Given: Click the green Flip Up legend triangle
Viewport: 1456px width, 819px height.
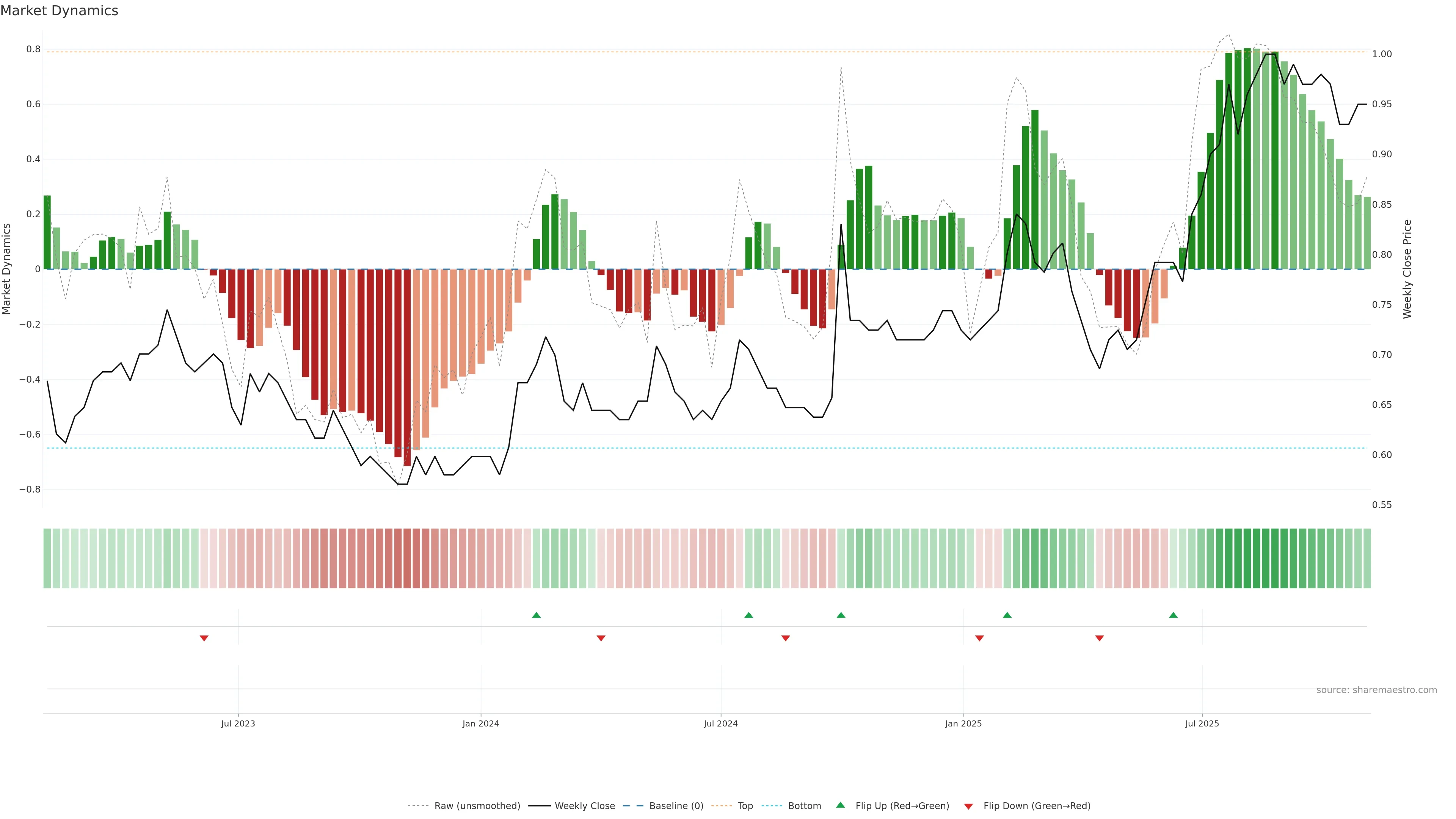Looking at the screenshot, I should tap(841, 805).
